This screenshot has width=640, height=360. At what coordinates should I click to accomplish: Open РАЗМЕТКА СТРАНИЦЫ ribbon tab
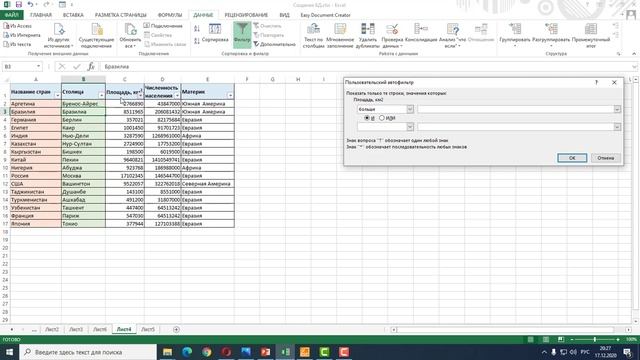(x=120, y=15)
